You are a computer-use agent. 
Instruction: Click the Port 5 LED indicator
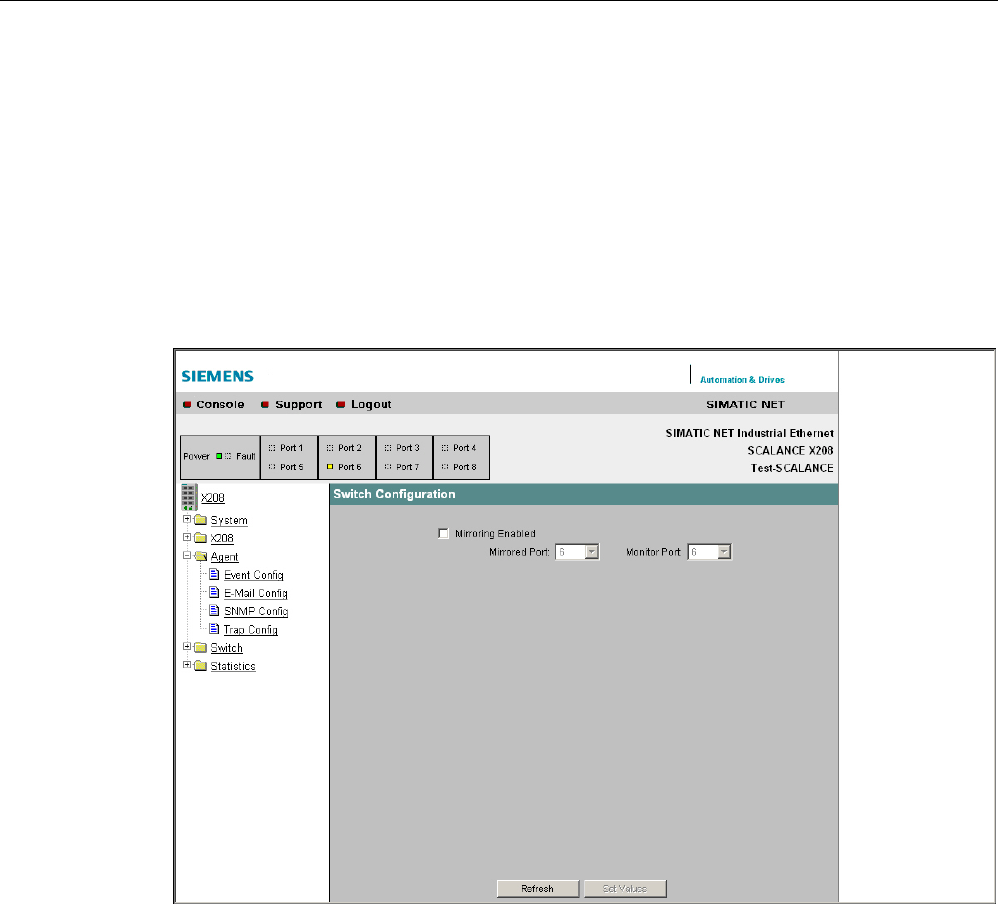click(x=272, y=467)
